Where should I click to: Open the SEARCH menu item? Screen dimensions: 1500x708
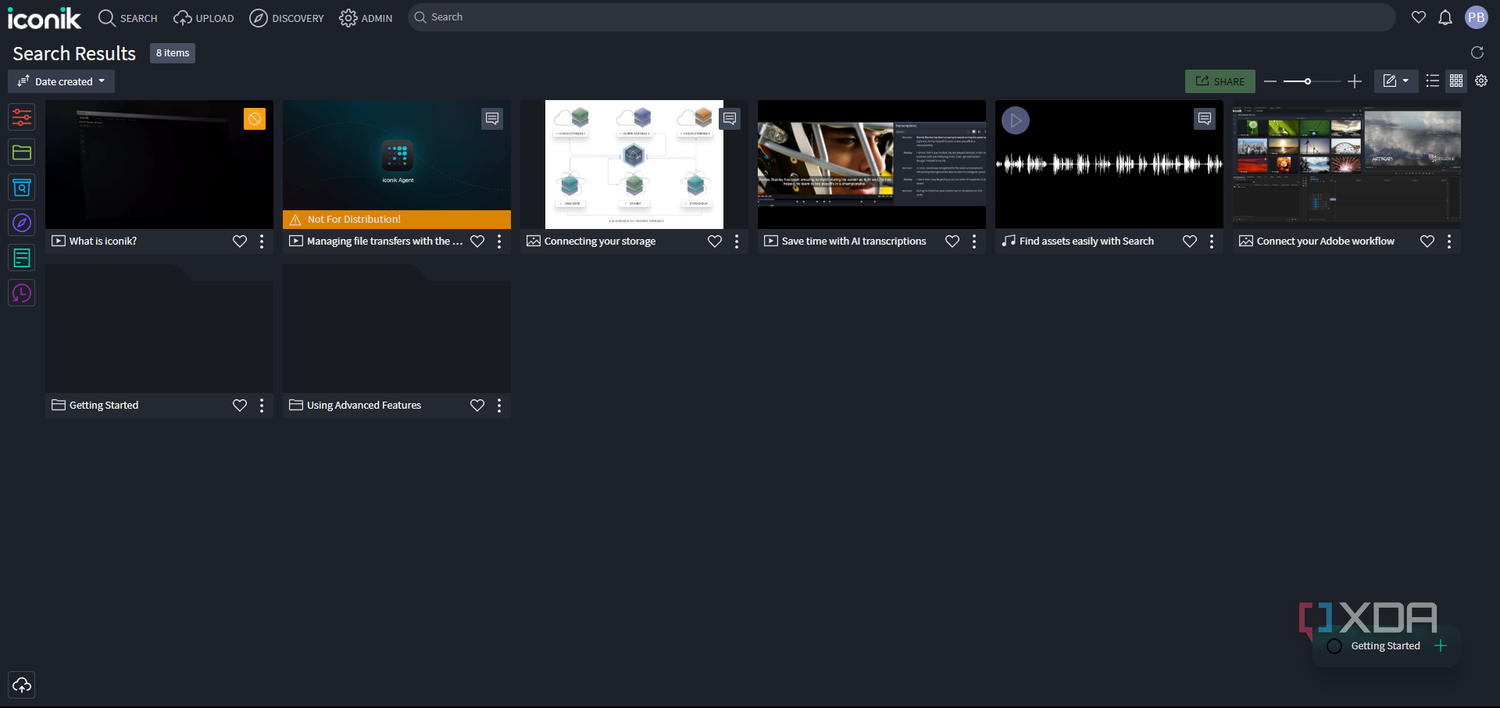pos(128,17)
